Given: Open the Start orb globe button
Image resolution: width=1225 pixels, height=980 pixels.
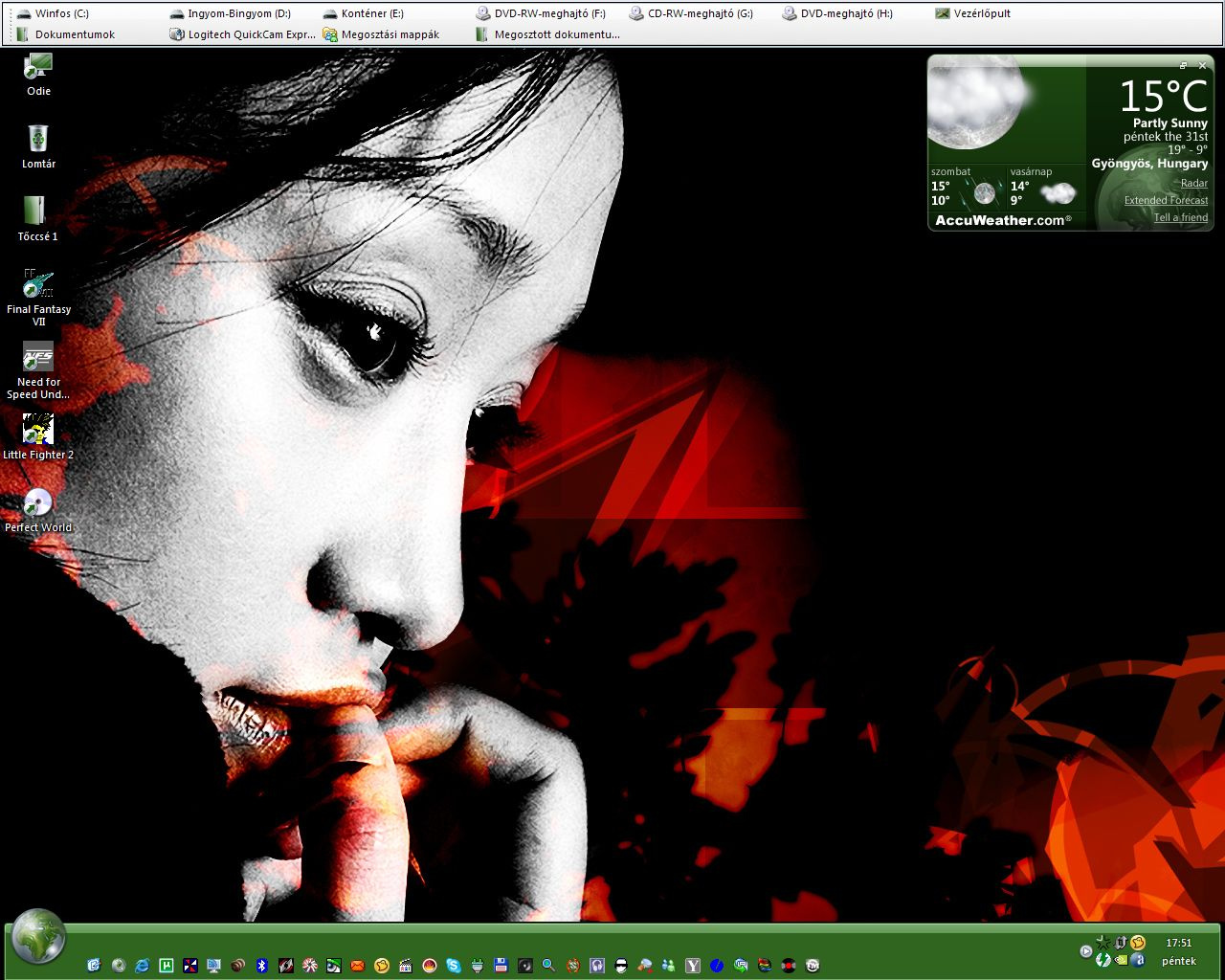Looking at the screenshot, I should point(38,937).
